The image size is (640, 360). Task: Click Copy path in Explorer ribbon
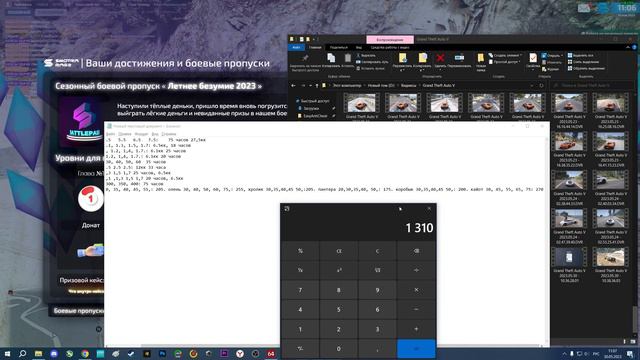[373, 62]
